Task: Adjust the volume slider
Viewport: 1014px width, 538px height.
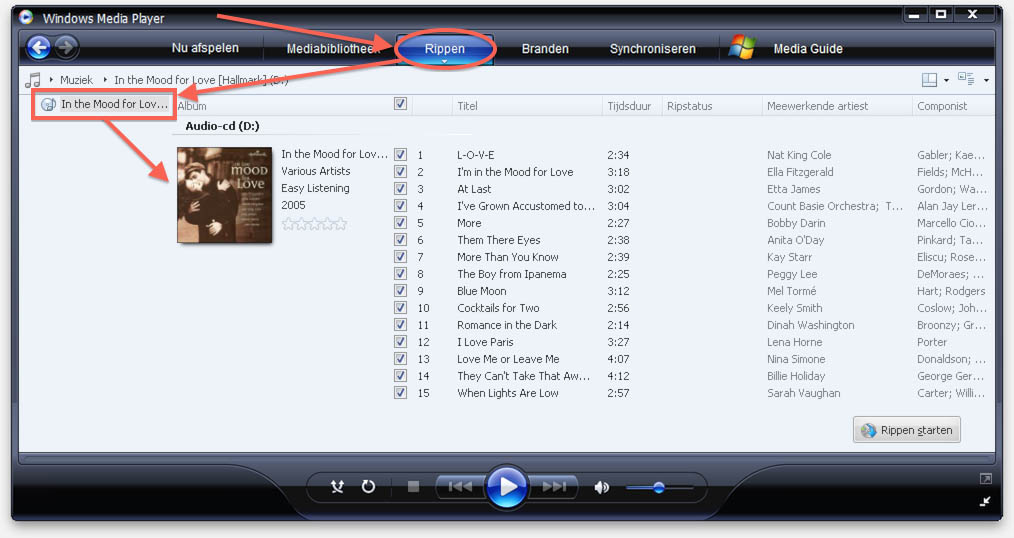Action: pos(659,487)
